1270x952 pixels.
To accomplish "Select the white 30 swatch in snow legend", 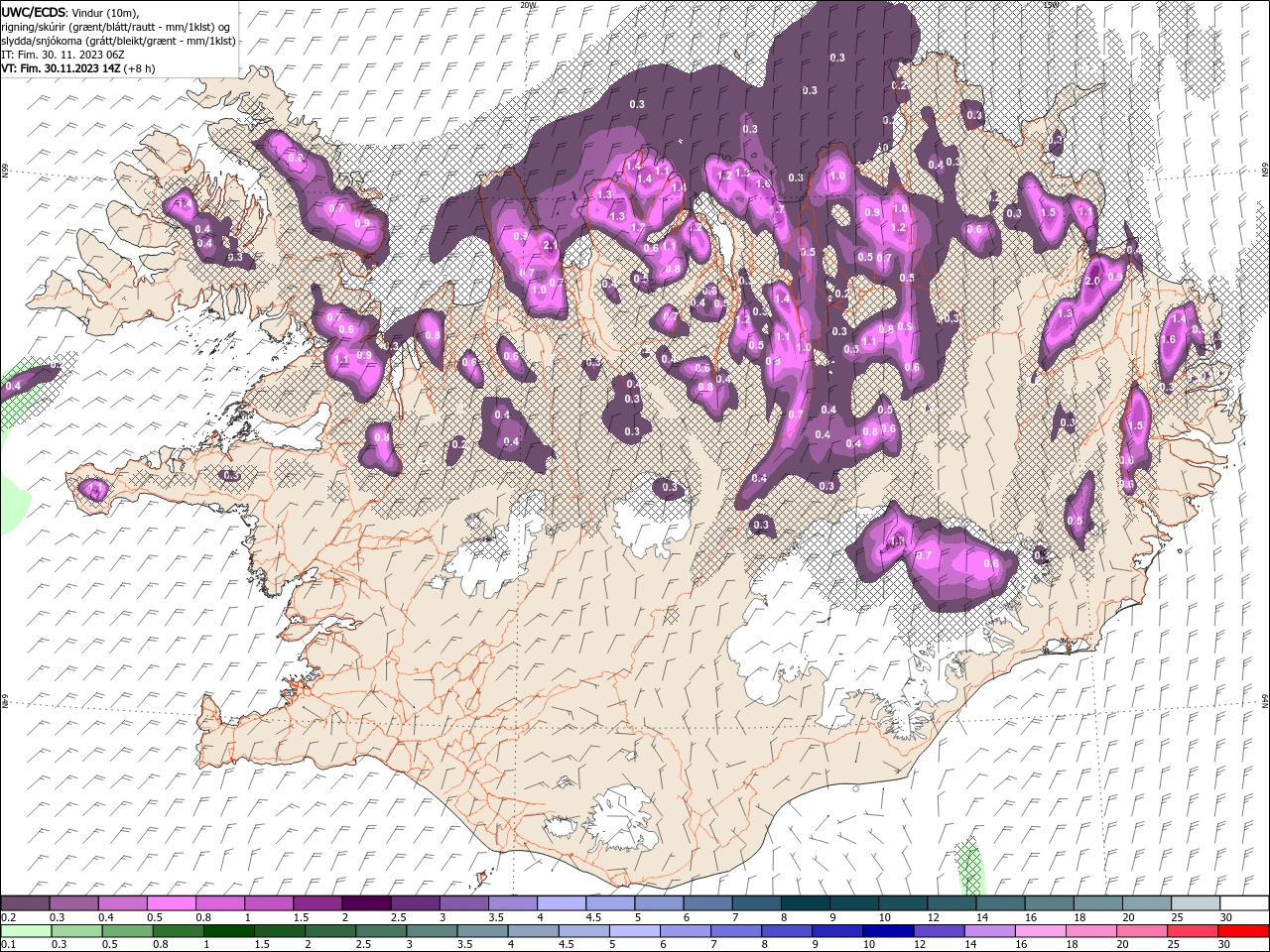I will coord(1244,902).
